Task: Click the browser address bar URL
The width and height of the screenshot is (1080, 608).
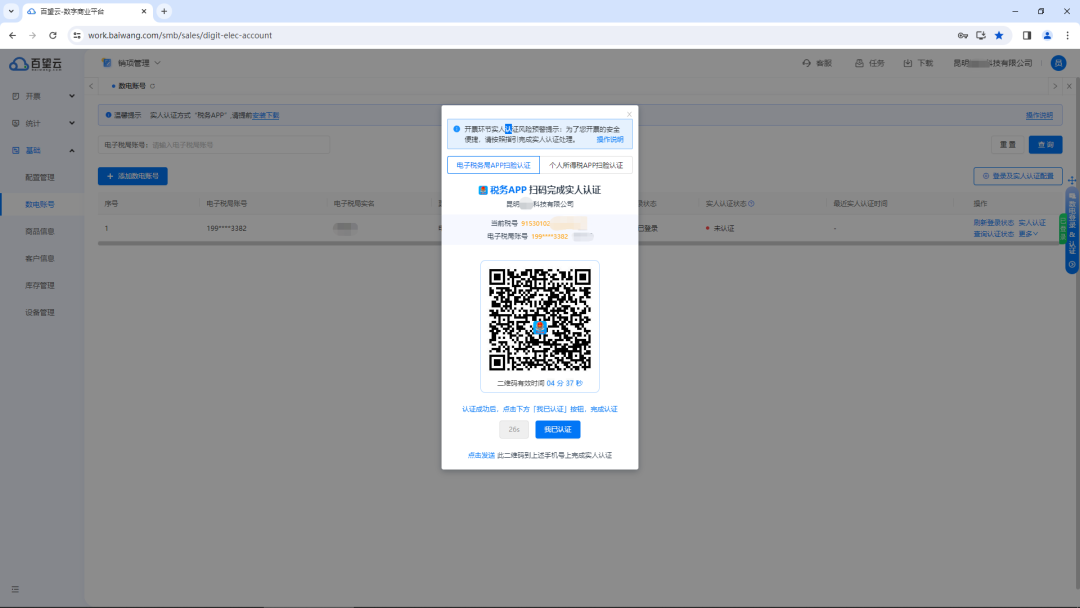Action: pyautogui.click(x=180, y=35)
